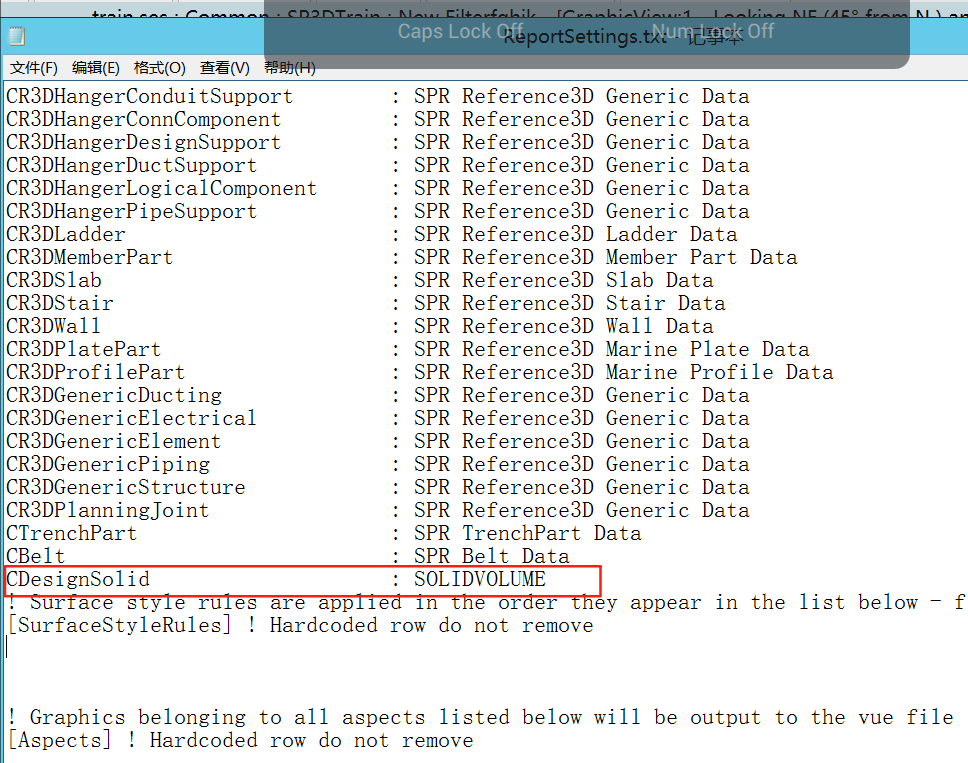Click the text CR3DPlatePart

(x=83, y=349)
